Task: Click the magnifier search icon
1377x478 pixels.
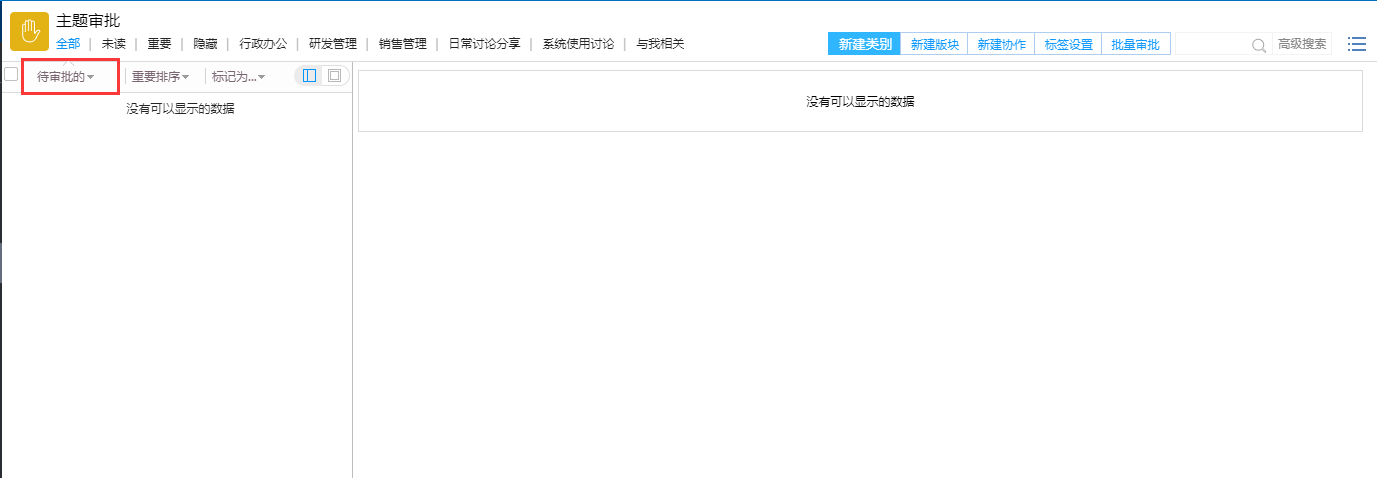Action: click(1259, 45)
